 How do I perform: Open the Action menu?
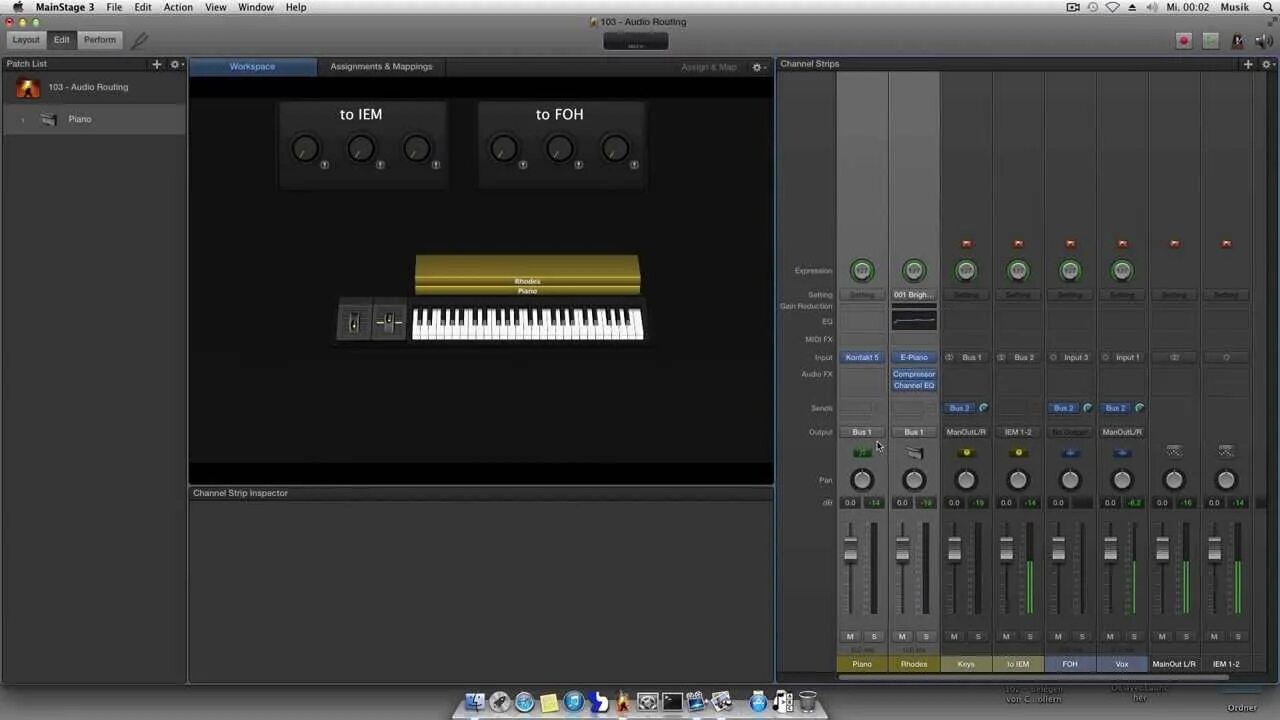point(178,7)
